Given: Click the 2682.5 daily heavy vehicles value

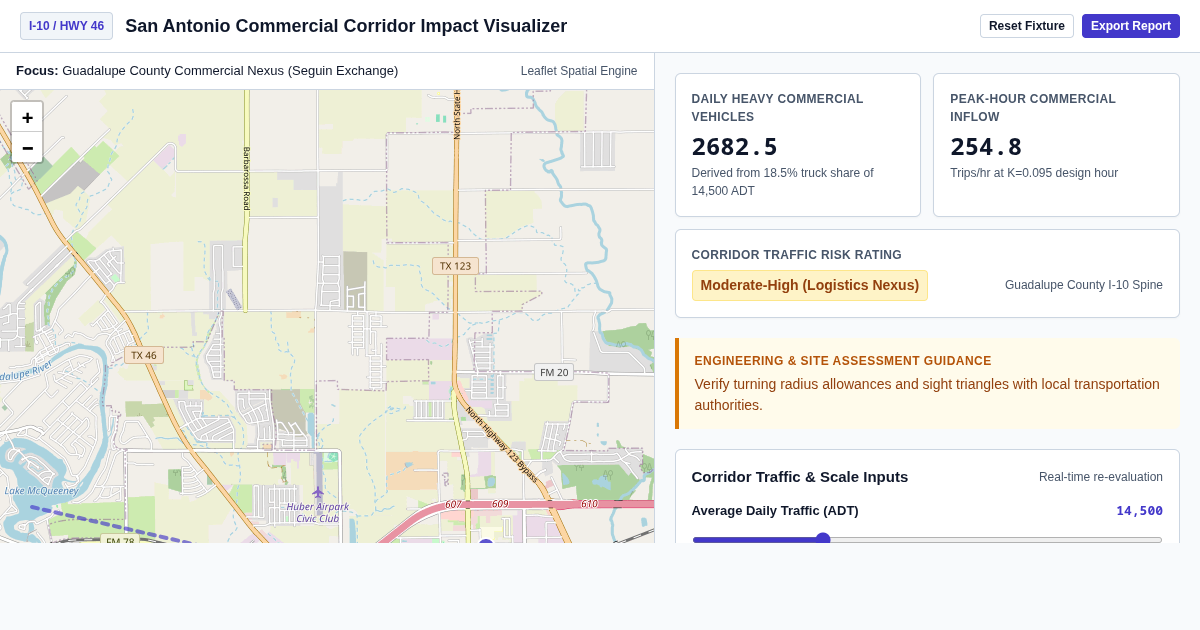Looking at the screenshot, I should [735, 147].
